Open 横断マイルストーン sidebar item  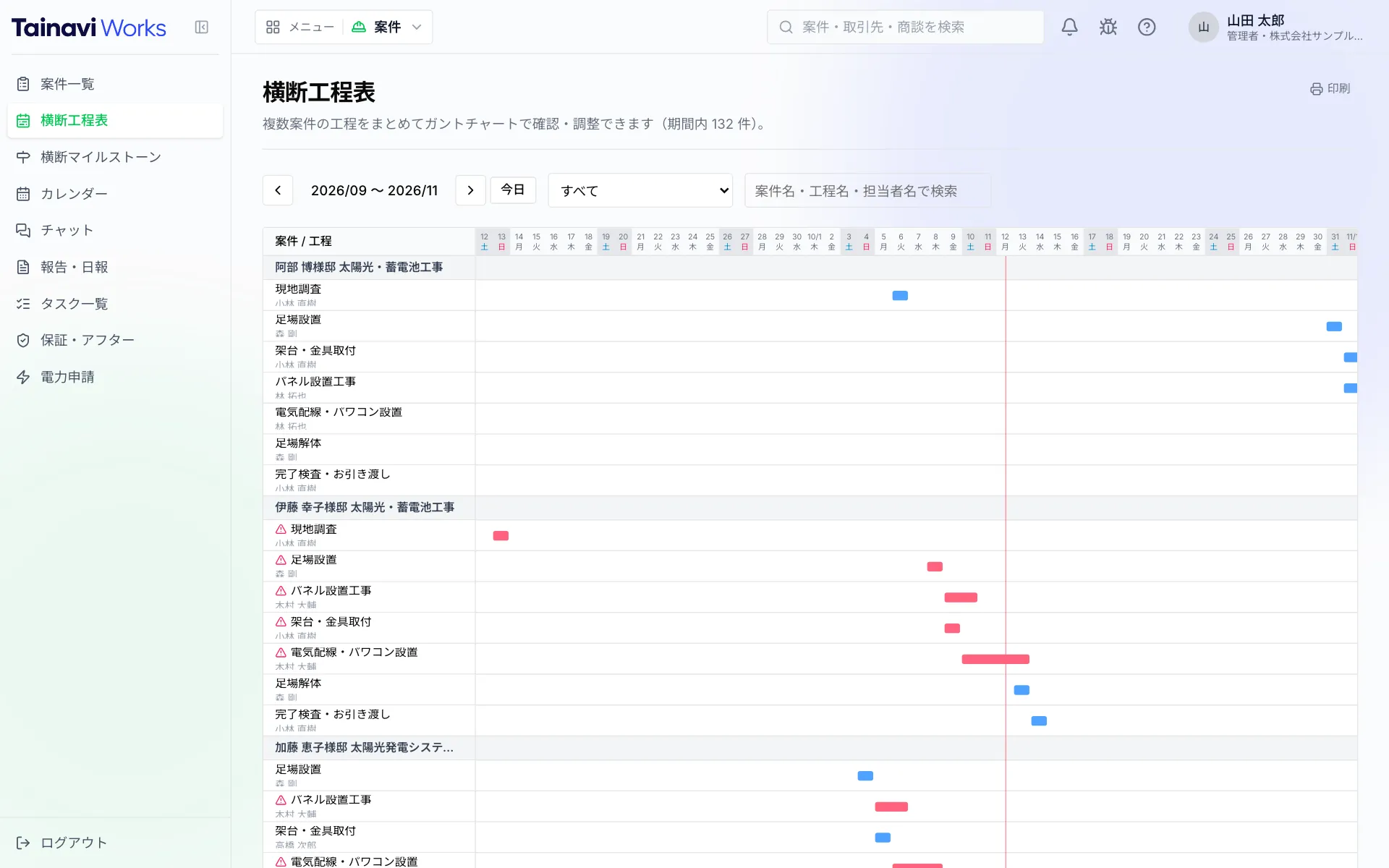click(115, 157)
